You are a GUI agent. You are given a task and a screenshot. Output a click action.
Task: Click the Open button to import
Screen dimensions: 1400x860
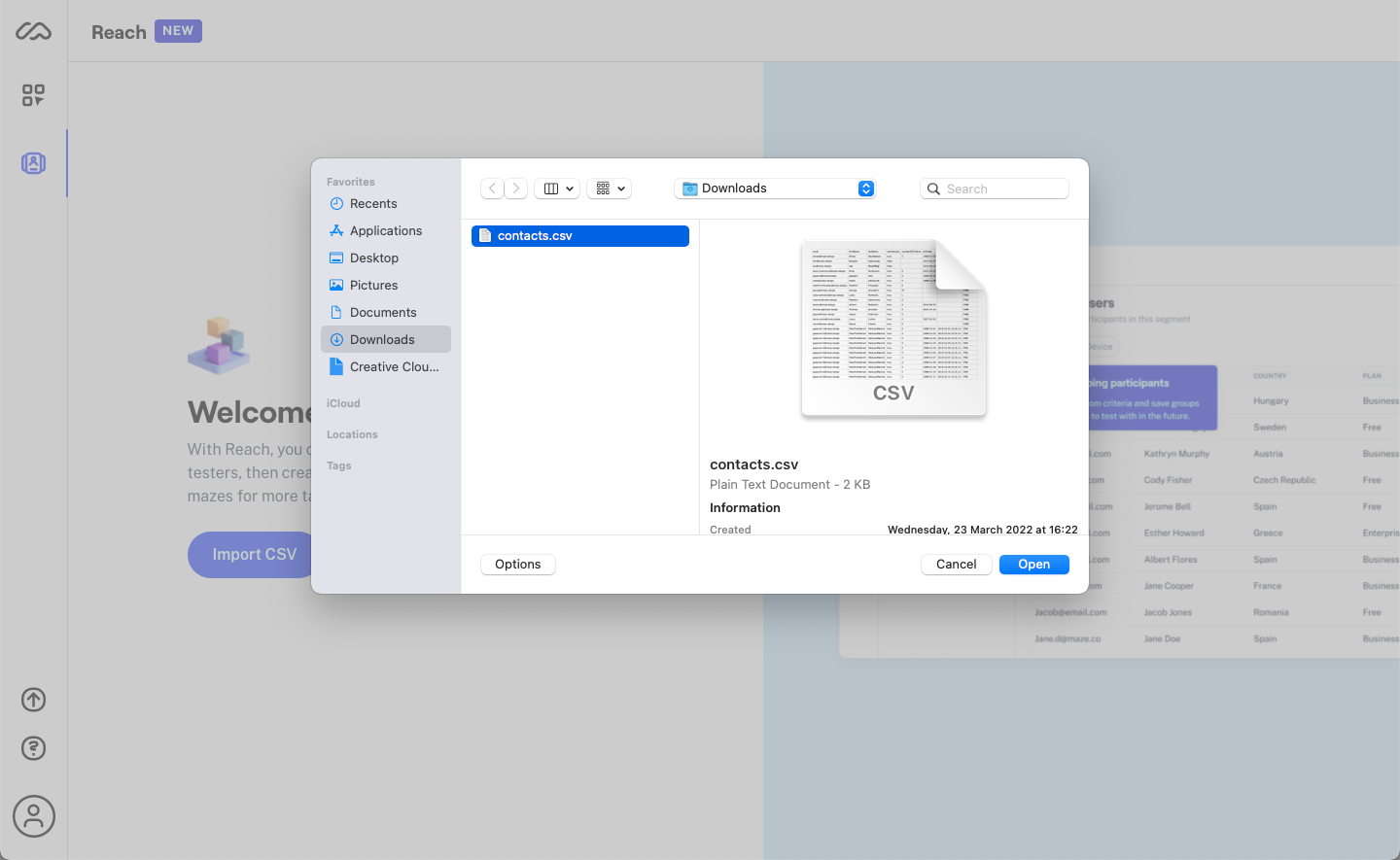coord(1033,564)
